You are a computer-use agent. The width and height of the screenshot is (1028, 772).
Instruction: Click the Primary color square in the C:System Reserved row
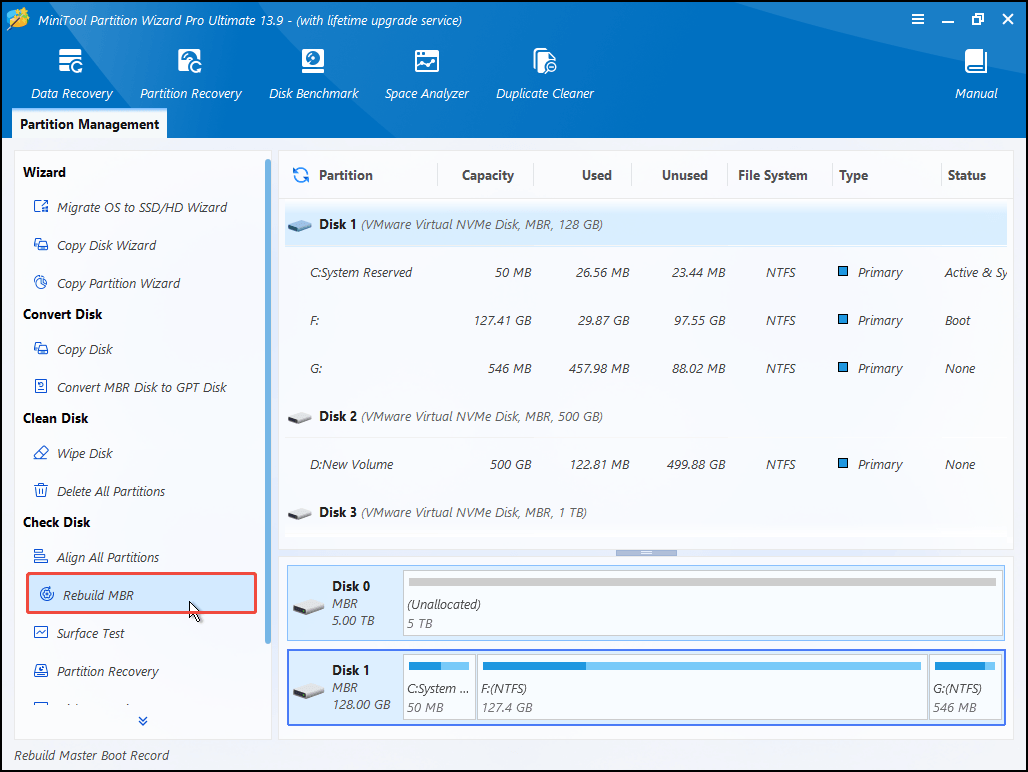coord(843,271)
